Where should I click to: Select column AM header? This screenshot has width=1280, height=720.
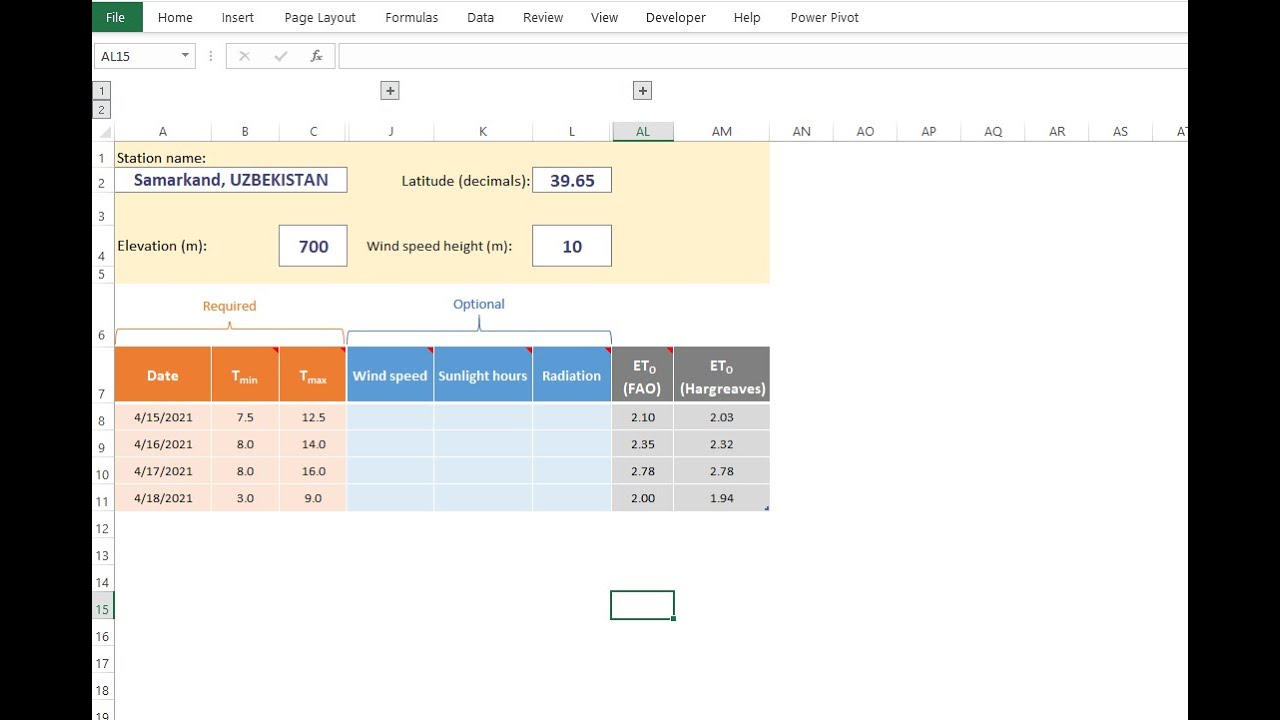722,131
